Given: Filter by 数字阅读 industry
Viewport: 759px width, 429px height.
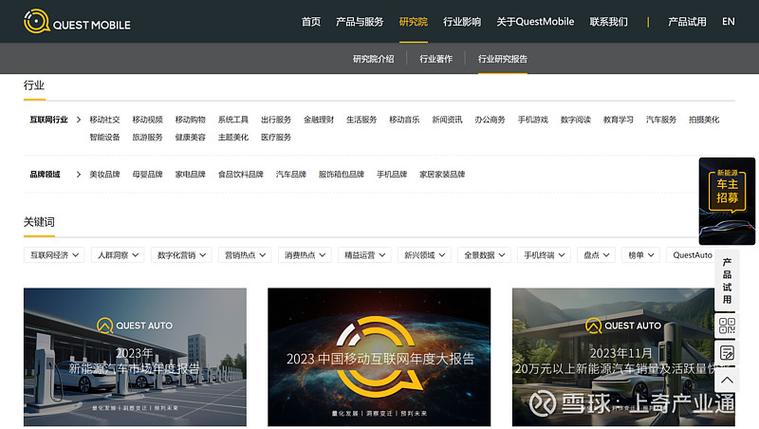Looking at the screenshot, I should (x=576, y=120).
